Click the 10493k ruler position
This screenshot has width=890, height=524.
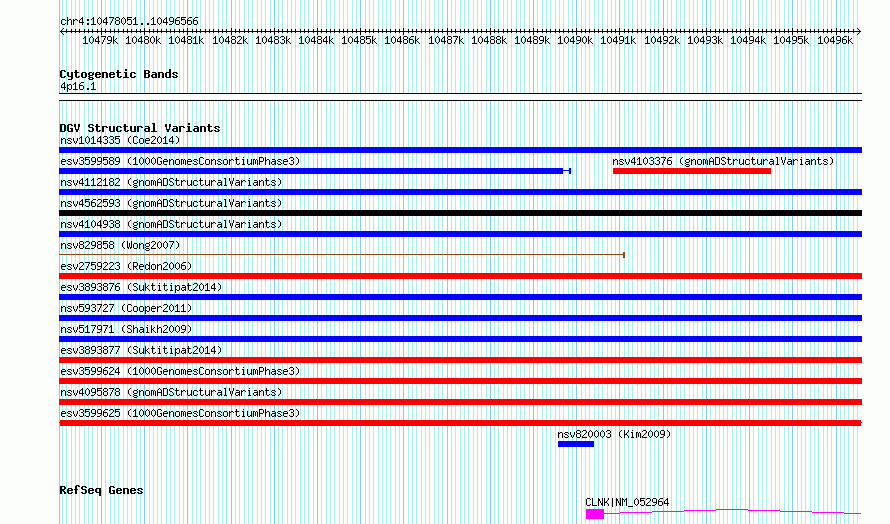coord(705,40)
